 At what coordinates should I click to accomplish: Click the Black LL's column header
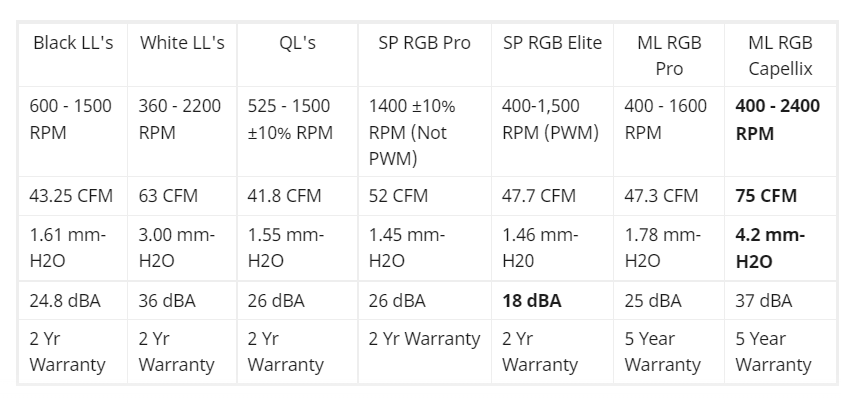73,55
